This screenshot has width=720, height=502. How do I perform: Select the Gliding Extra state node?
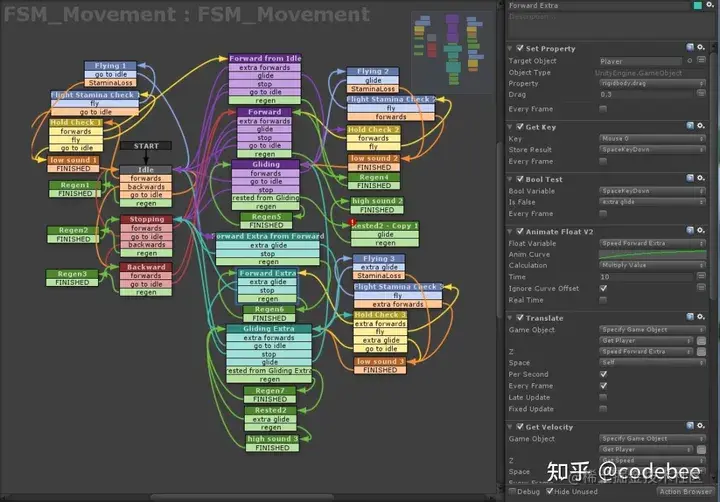point(269,329)
